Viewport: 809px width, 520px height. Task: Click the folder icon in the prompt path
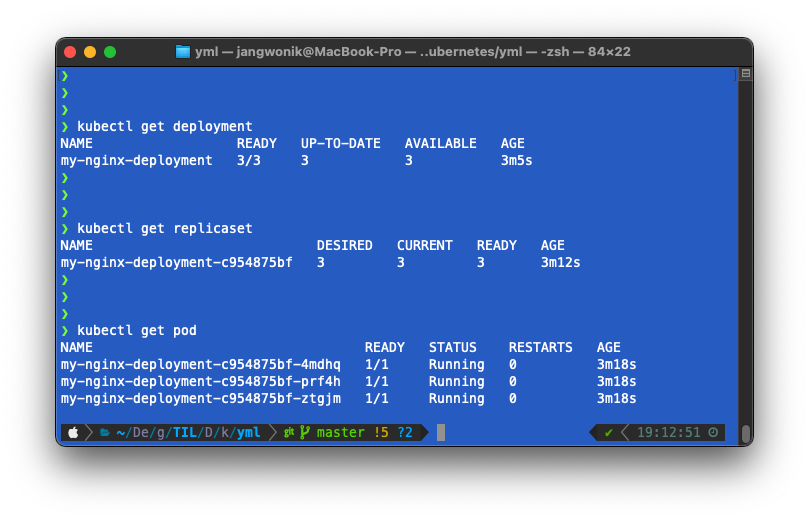105,432
